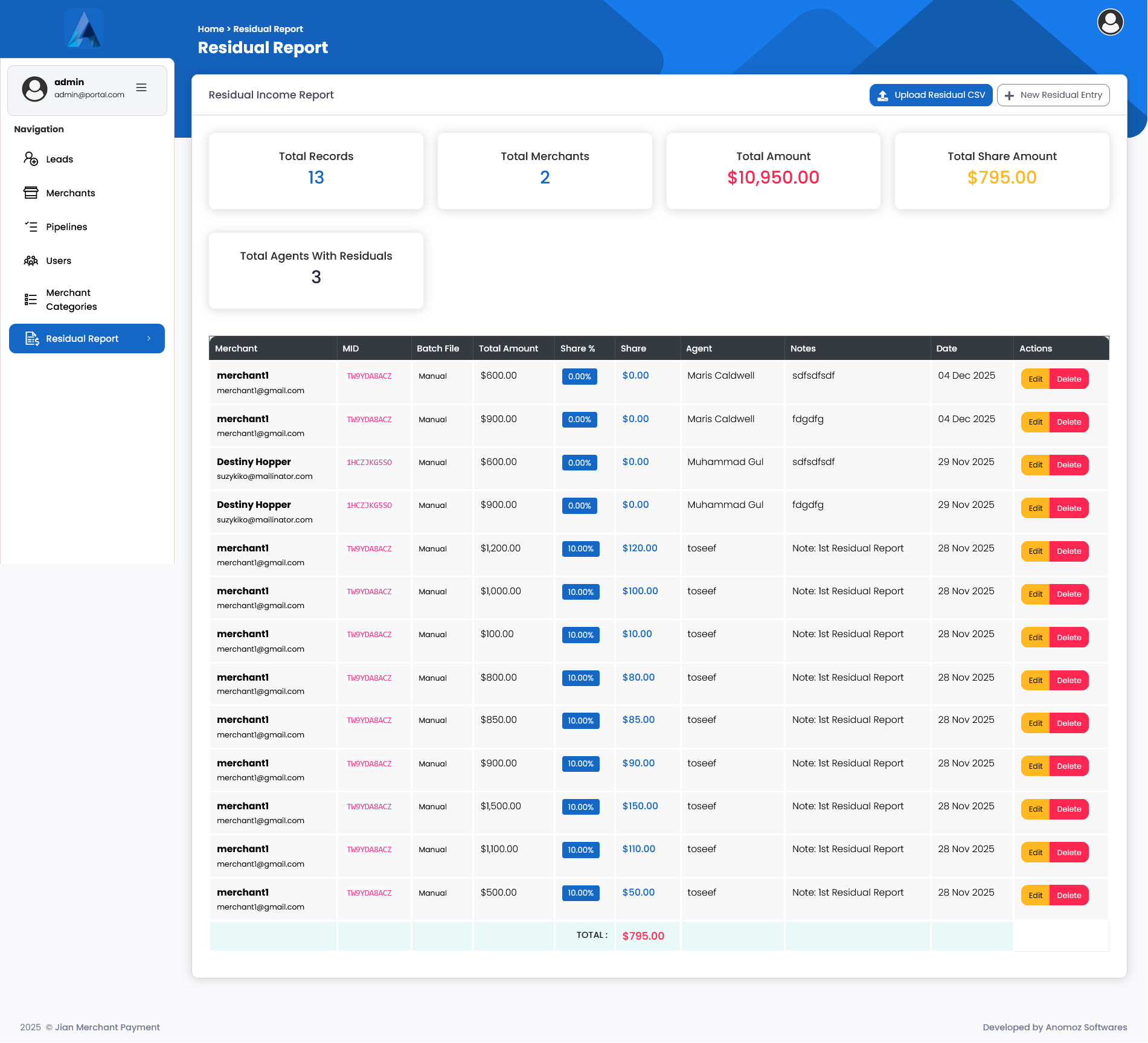Image resolution: width=1148 pixels, height=1043 pixels.
Task: Click the 10.00% share badge for $1,200.00
Action: (x=580, y=548)
